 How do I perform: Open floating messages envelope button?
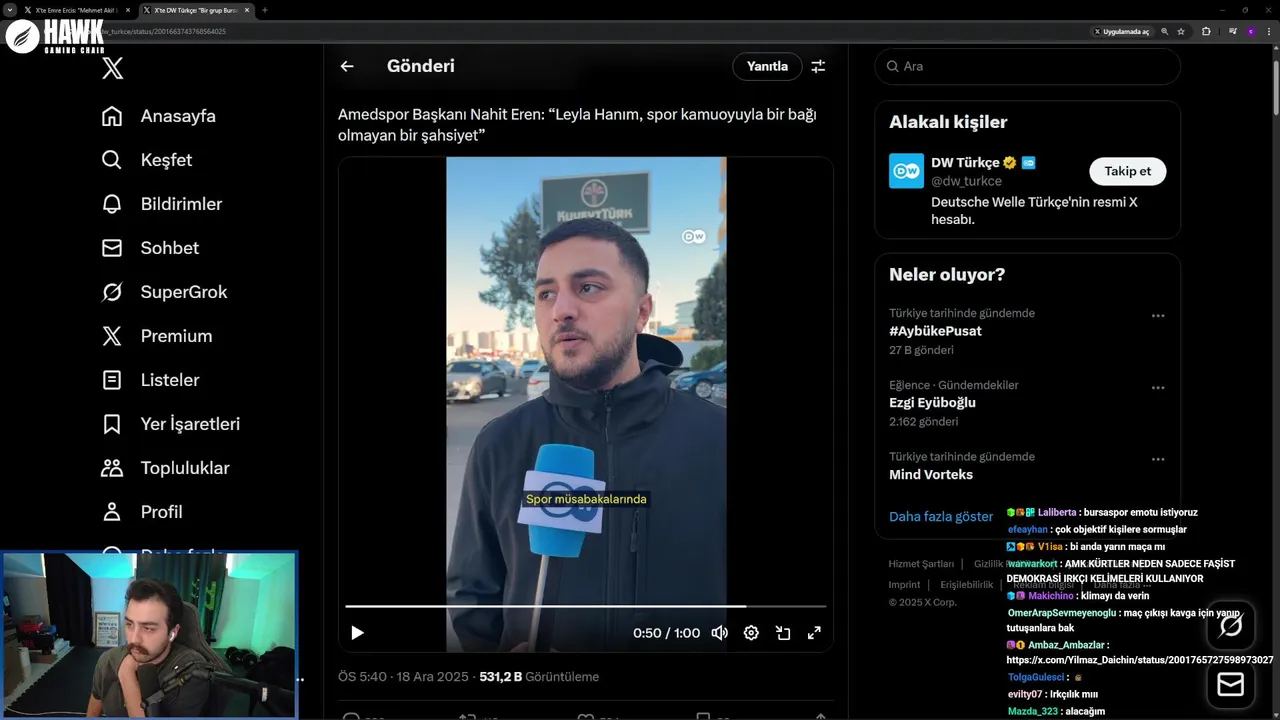(x=1231, y=685)
